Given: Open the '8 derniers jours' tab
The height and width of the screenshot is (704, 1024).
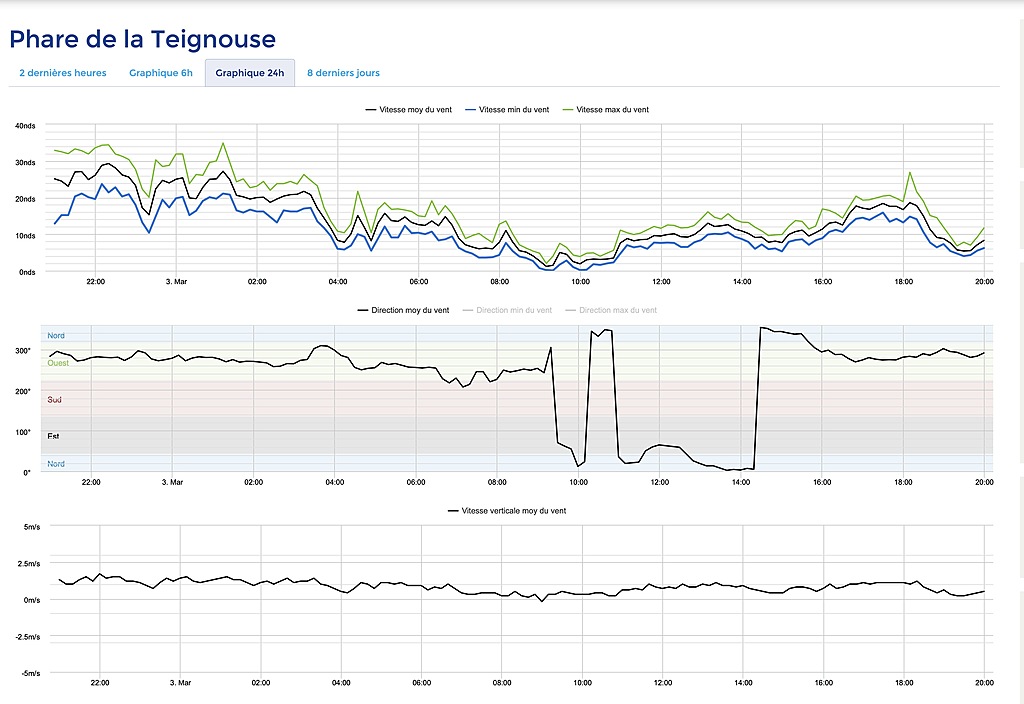Looking at the screenshot, I should point(344,73).
